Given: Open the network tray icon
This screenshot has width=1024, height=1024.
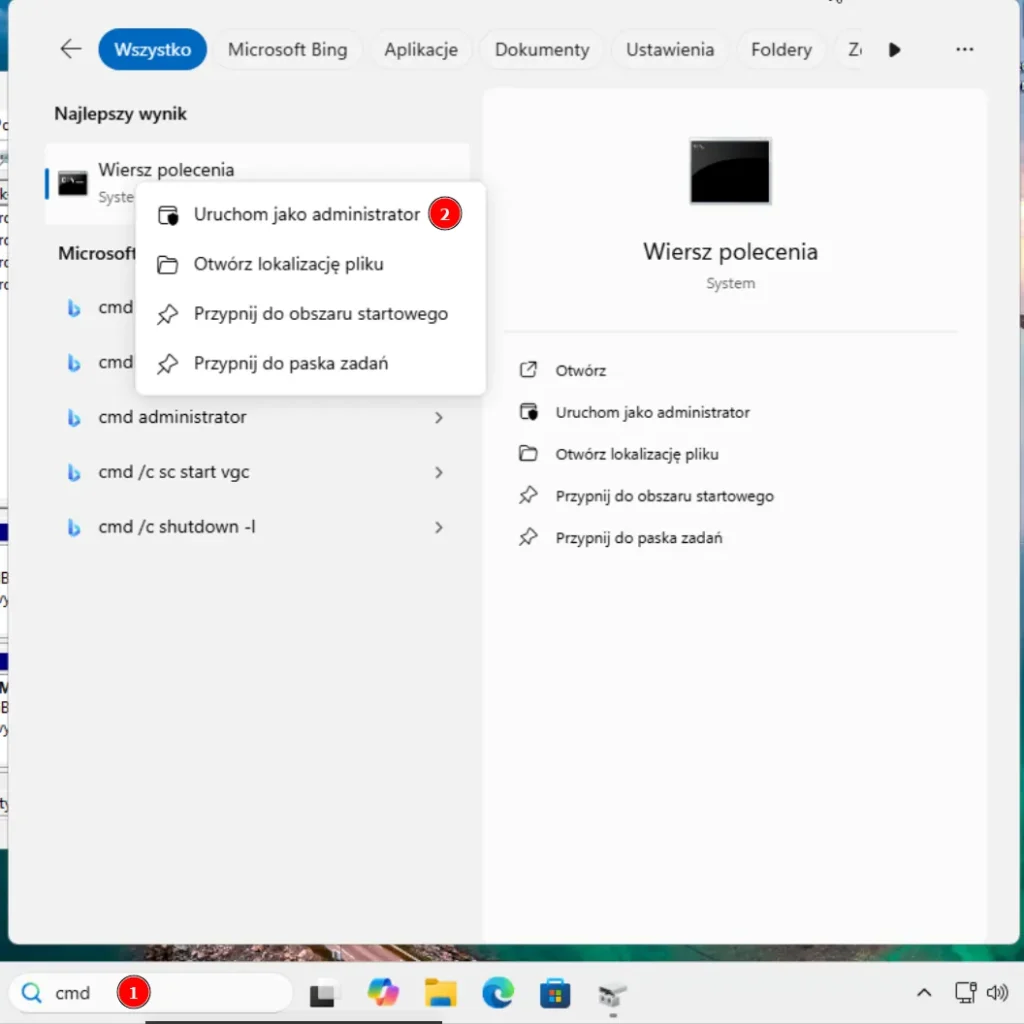Looking at the screenshot, I should [965, 993].
